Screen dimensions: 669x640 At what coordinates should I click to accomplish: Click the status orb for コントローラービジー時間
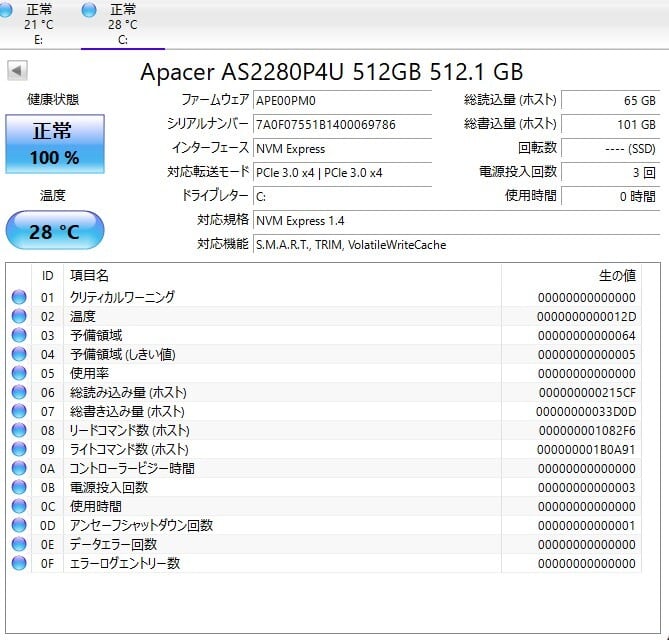point(19,468)
